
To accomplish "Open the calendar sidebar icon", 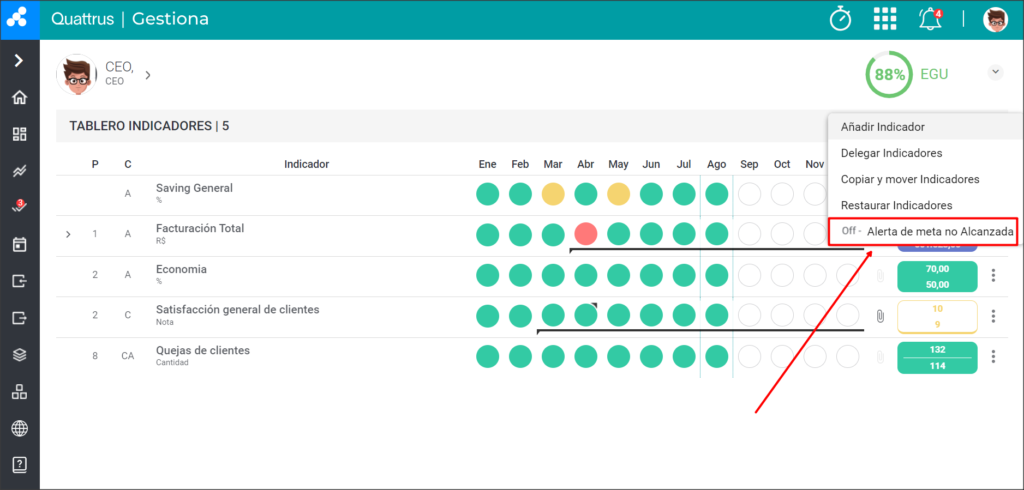I will 20,245.
